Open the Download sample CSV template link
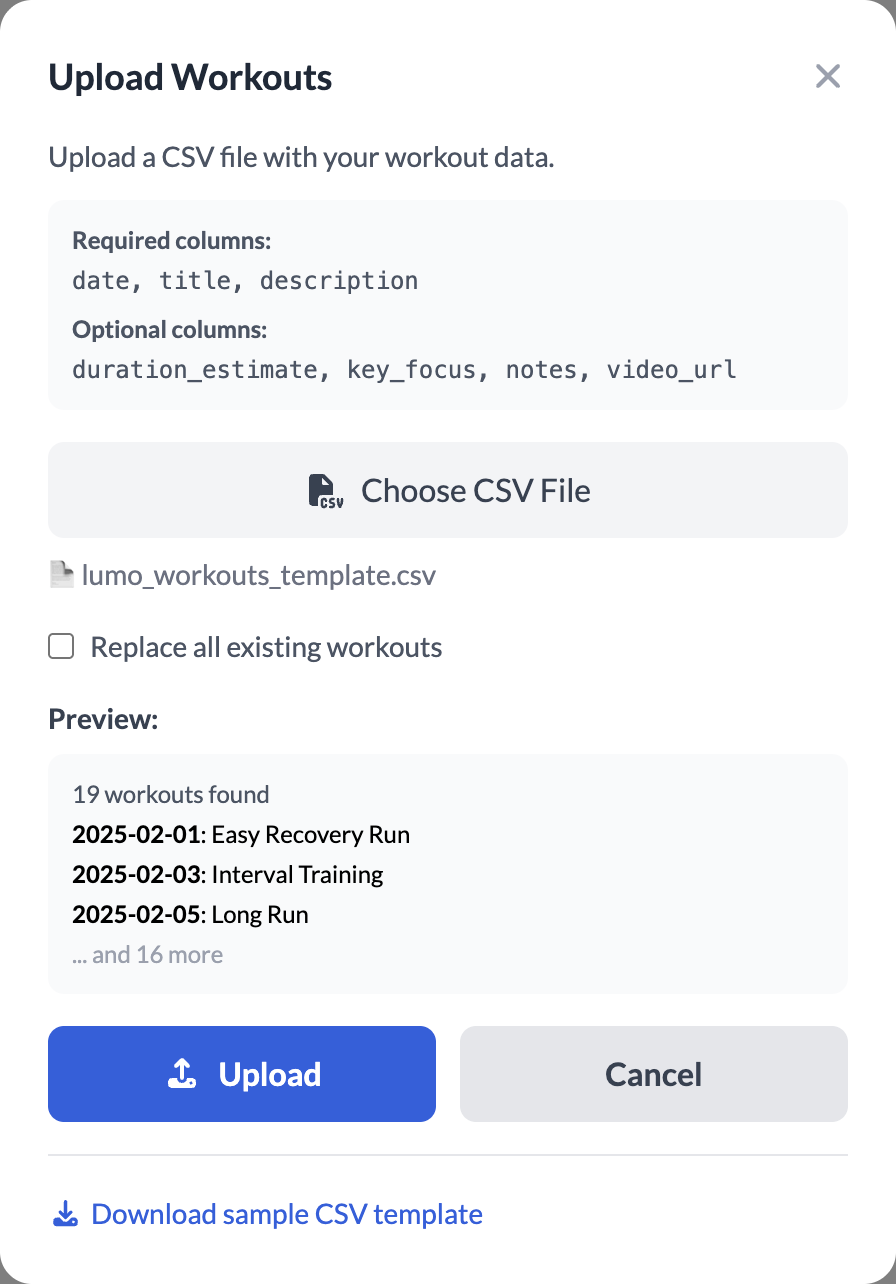This screenshot has width=896, height=1284. [x=286, y=1213]
